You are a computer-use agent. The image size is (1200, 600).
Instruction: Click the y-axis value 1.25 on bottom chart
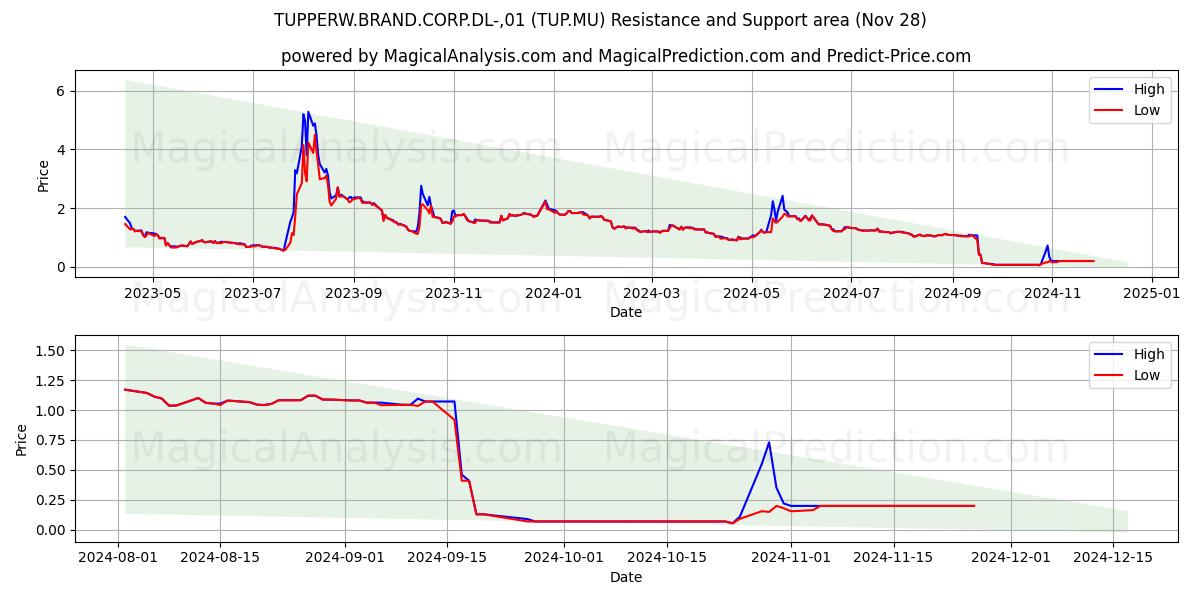point(50,381)
